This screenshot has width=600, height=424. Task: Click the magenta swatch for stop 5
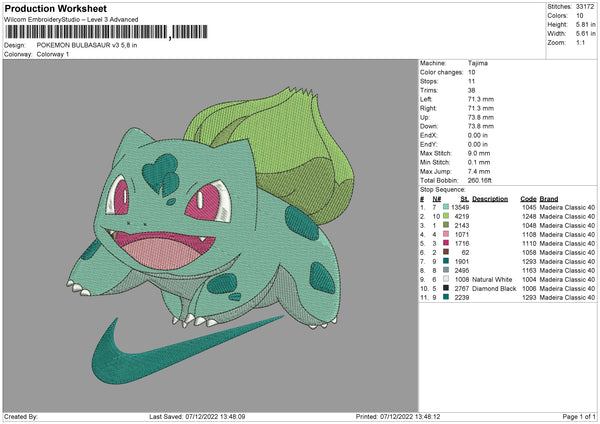(446, 243)
